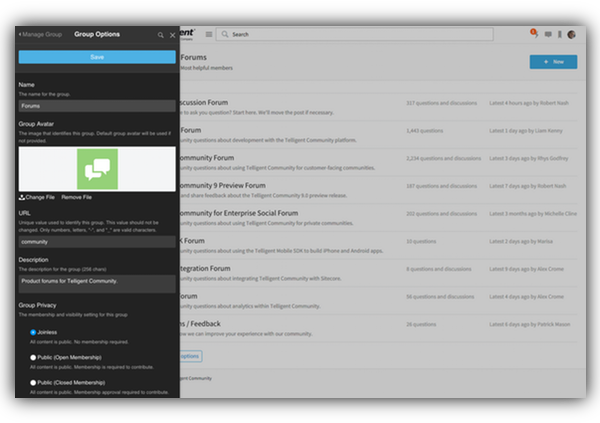Click into the Description text box
The image size is (600, 423).
point(97,284)
